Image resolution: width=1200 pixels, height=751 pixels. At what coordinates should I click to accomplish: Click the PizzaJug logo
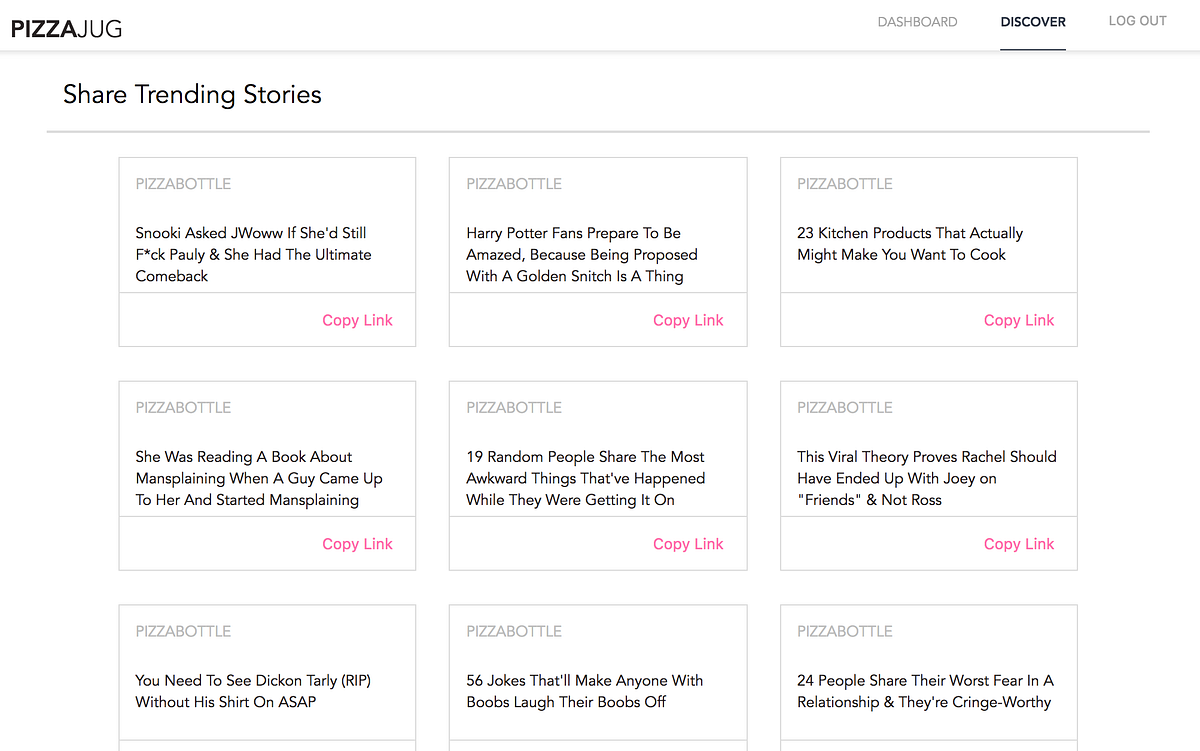tap(66, 29)
